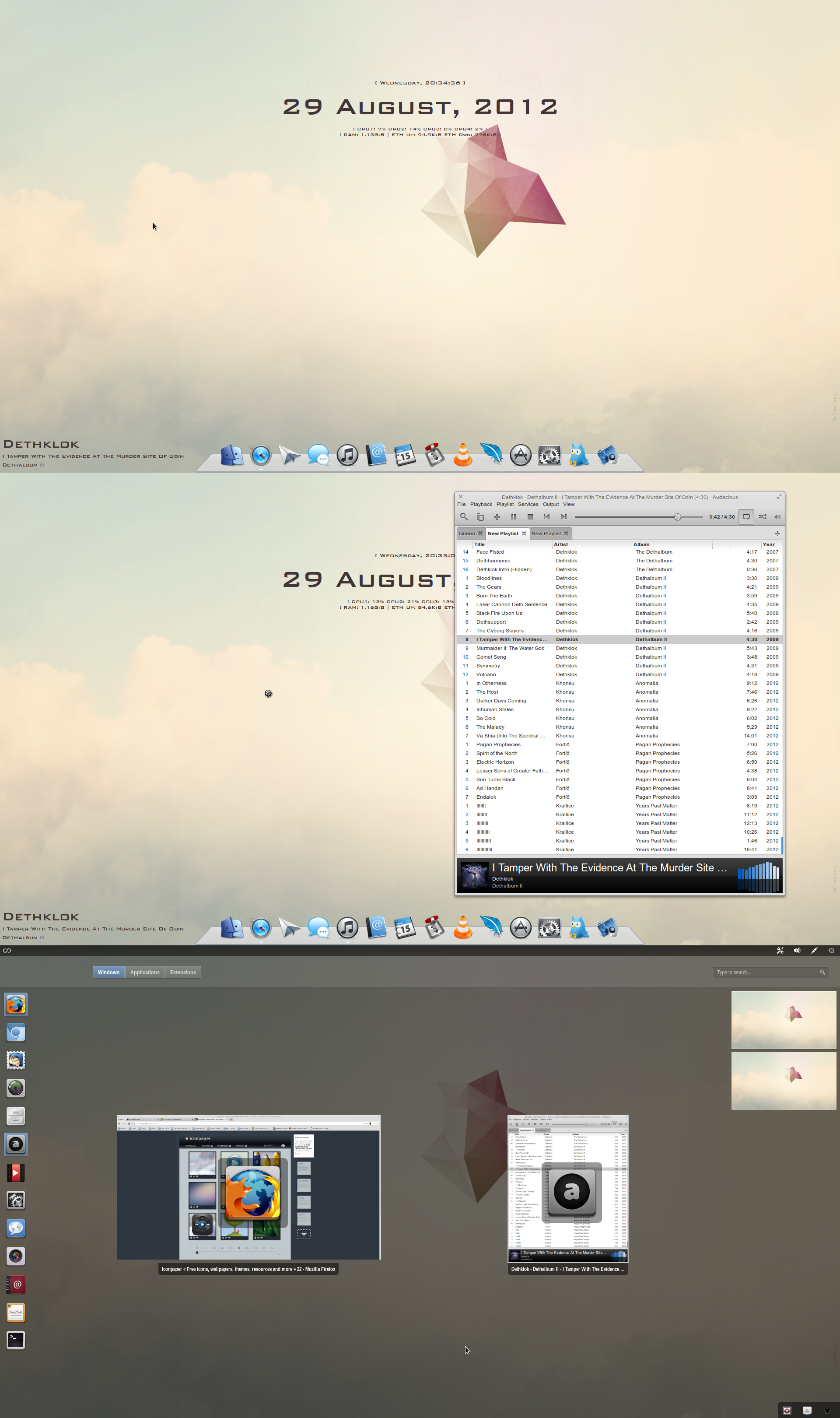Sort playlist by Album column header

(x=672, y=544)
